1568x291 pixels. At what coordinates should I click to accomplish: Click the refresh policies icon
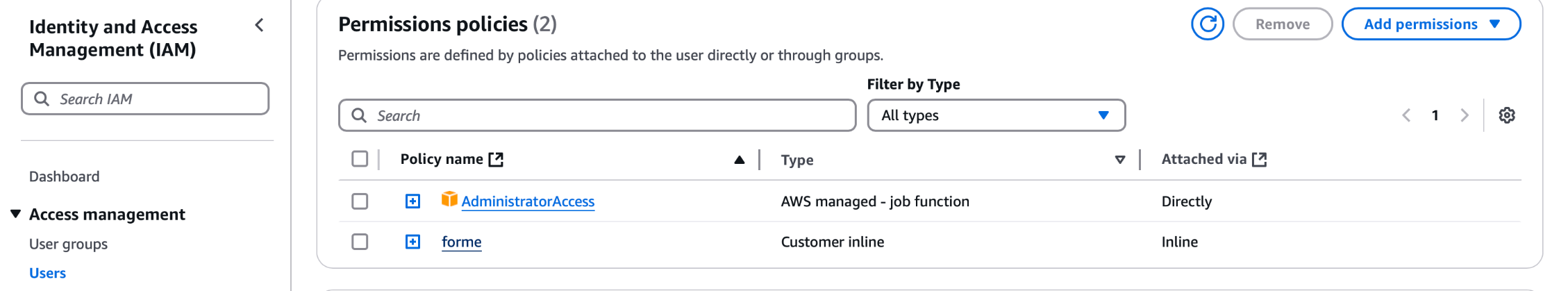coord(1207,24)
